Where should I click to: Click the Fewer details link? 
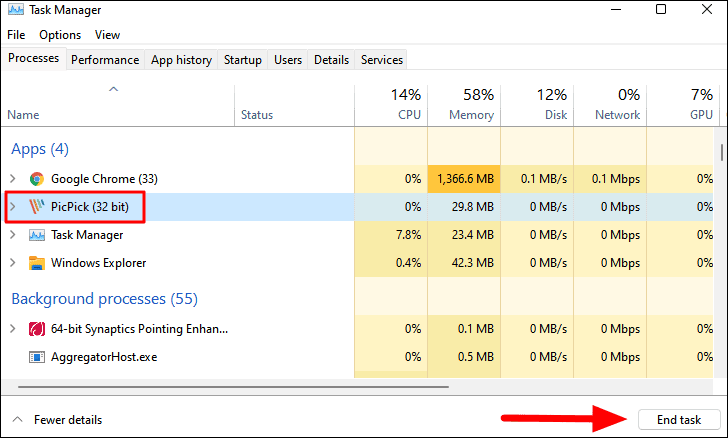[x=68, y=420]
